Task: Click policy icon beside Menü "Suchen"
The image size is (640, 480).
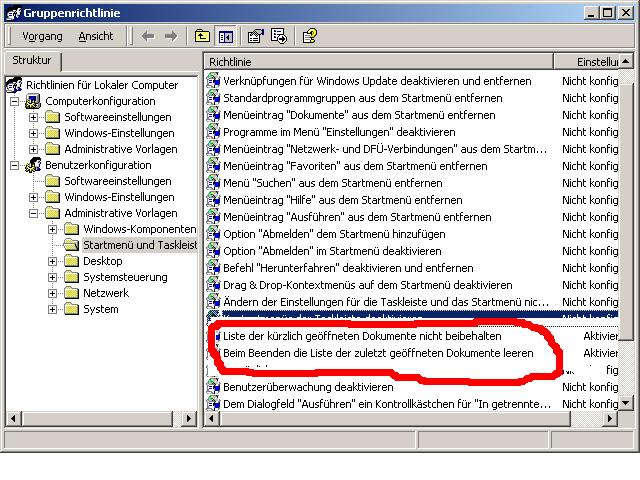Action: (213, 183)
